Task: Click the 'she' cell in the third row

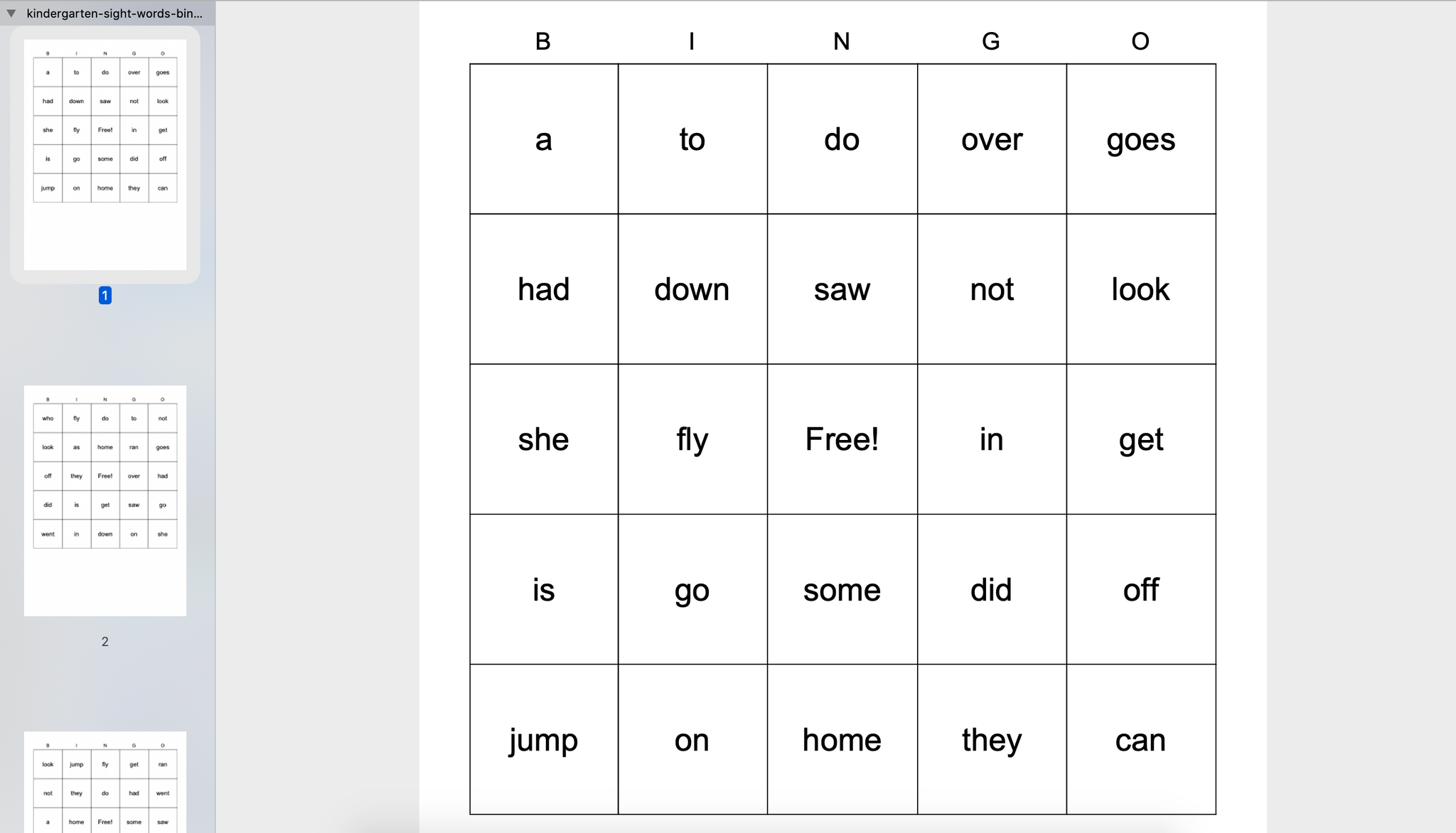Action: (542, 439)
